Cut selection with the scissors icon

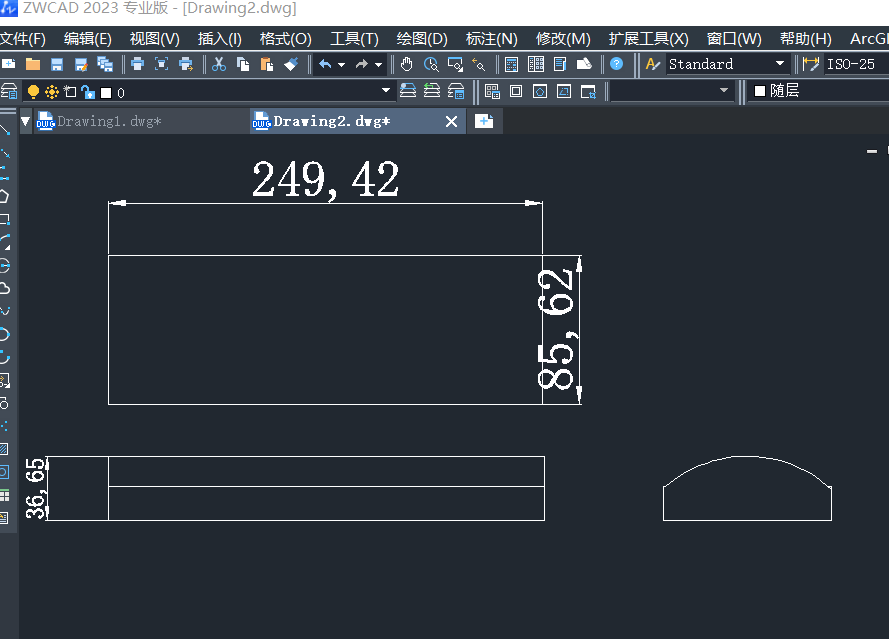pos(219,64)
